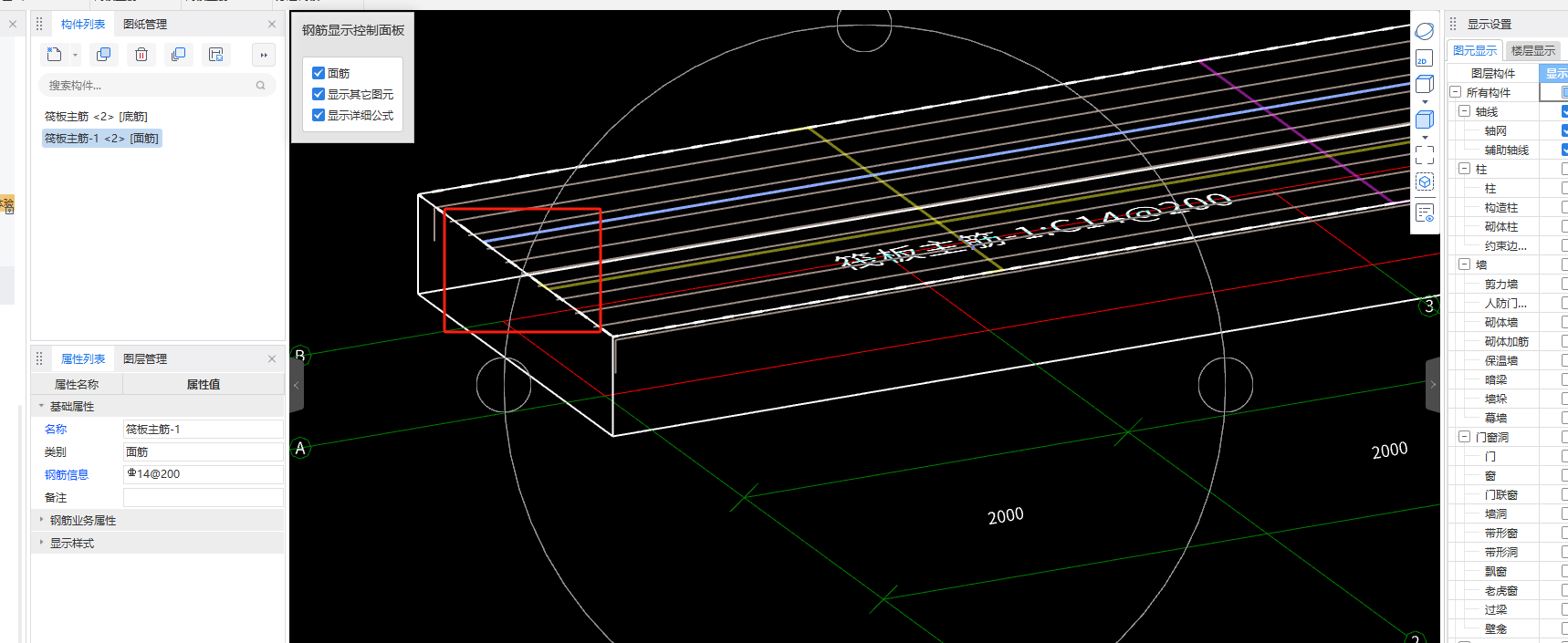Collapse the 所有构件 tree node
1568x643 pixels.
1456,92
